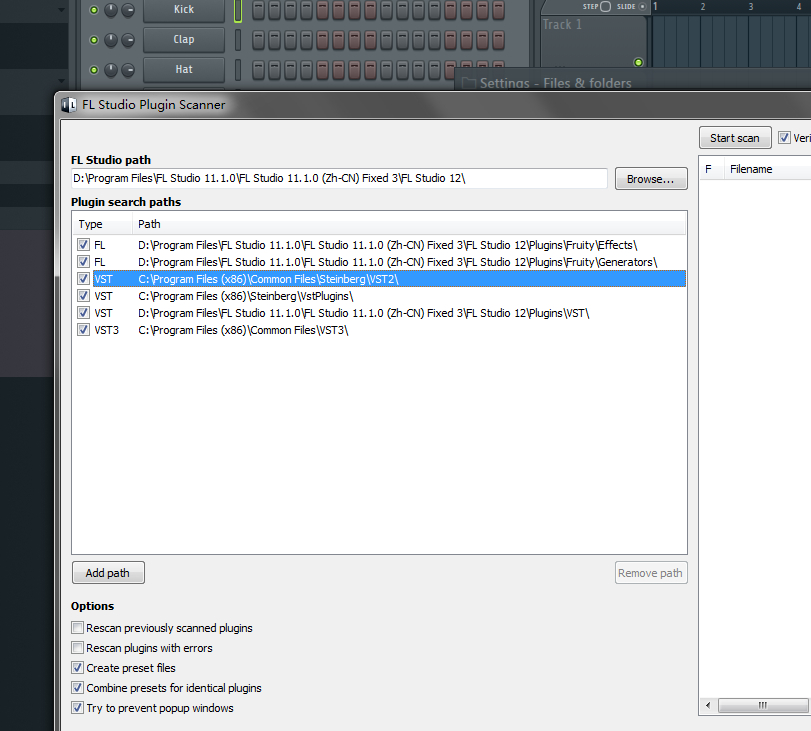Uncheck the VST3 path checkbox

click(83, 330)
